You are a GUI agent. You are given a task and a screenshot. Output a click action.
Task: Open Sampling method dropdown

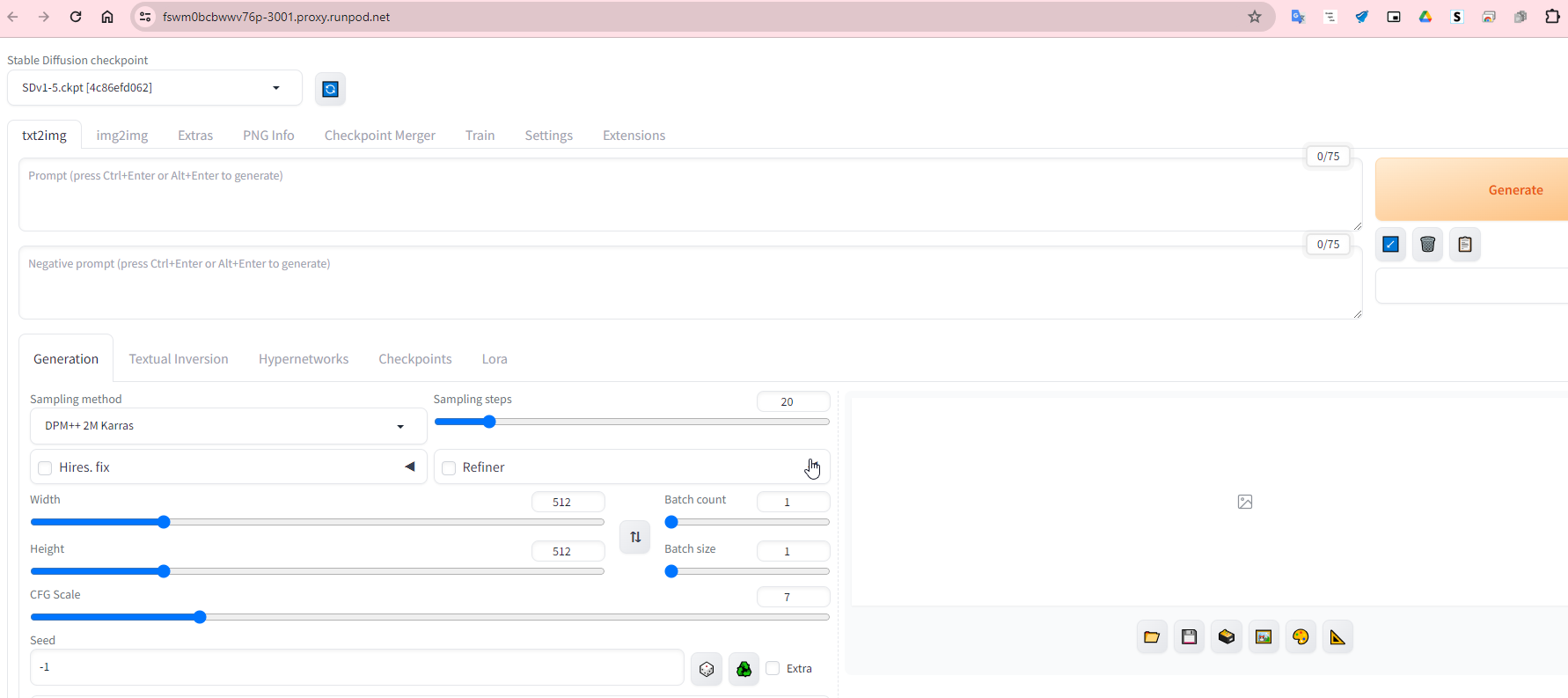click(229, 426)
